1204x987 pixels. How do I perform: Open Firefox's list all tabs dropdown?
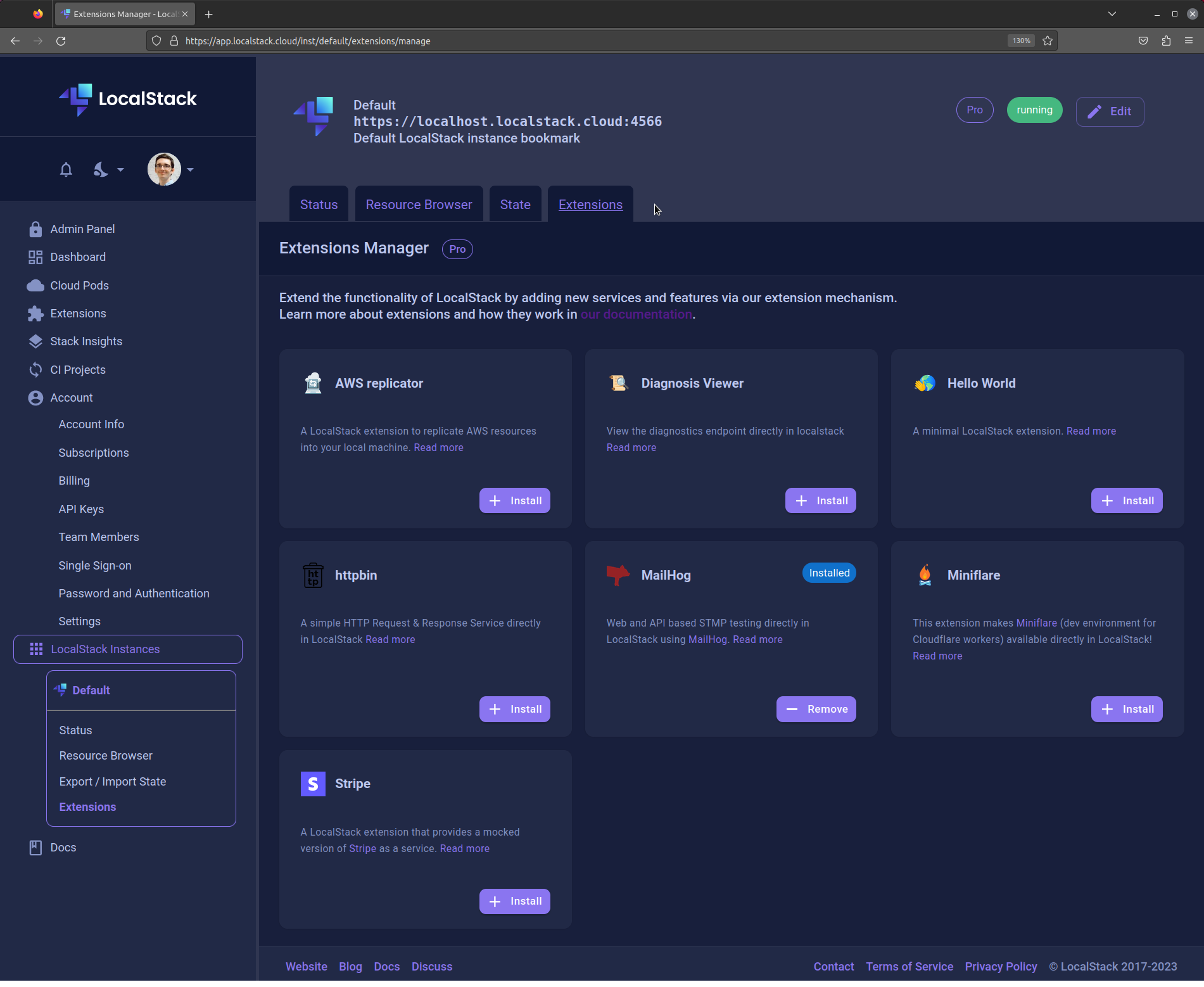point(1112,13)
